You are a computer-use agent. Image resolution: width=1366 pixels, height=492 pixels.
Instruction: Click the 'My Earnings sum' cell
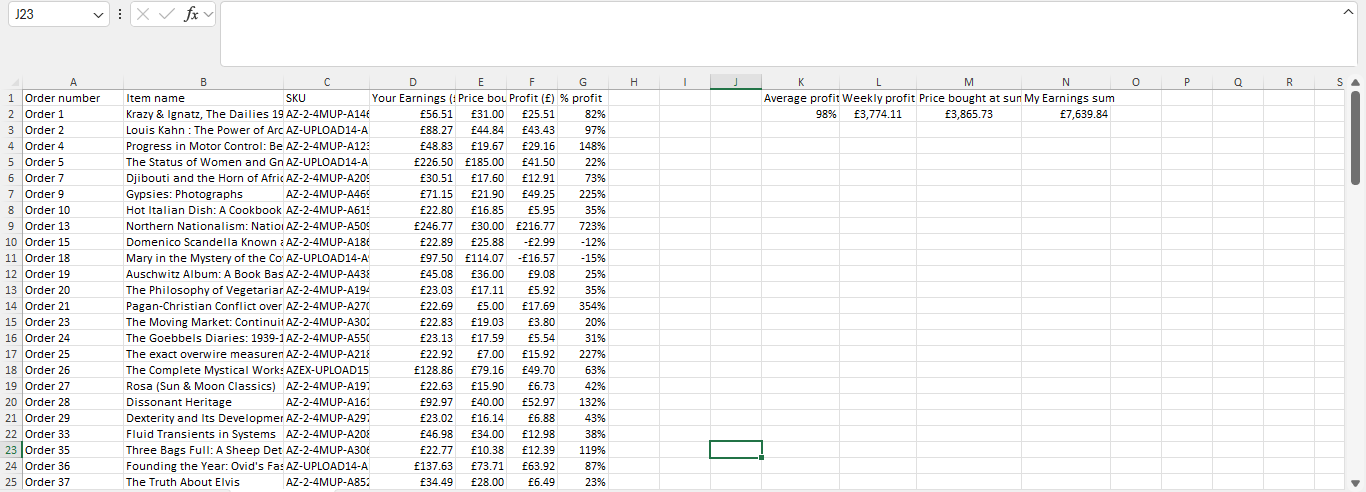click(1065, 98)
